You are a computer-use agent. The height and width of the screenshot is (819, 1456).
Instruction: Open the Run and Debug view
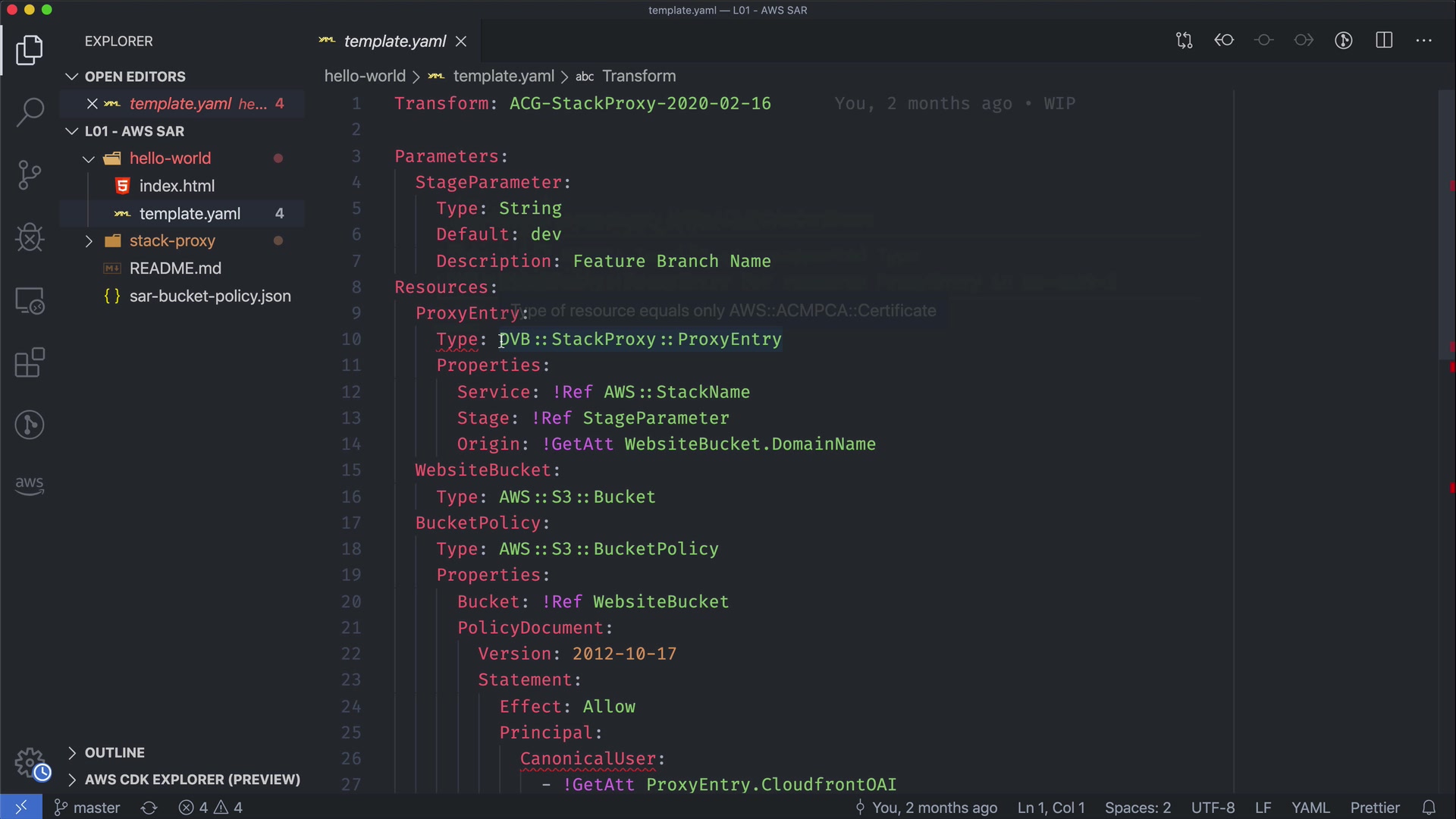[30, 237]
